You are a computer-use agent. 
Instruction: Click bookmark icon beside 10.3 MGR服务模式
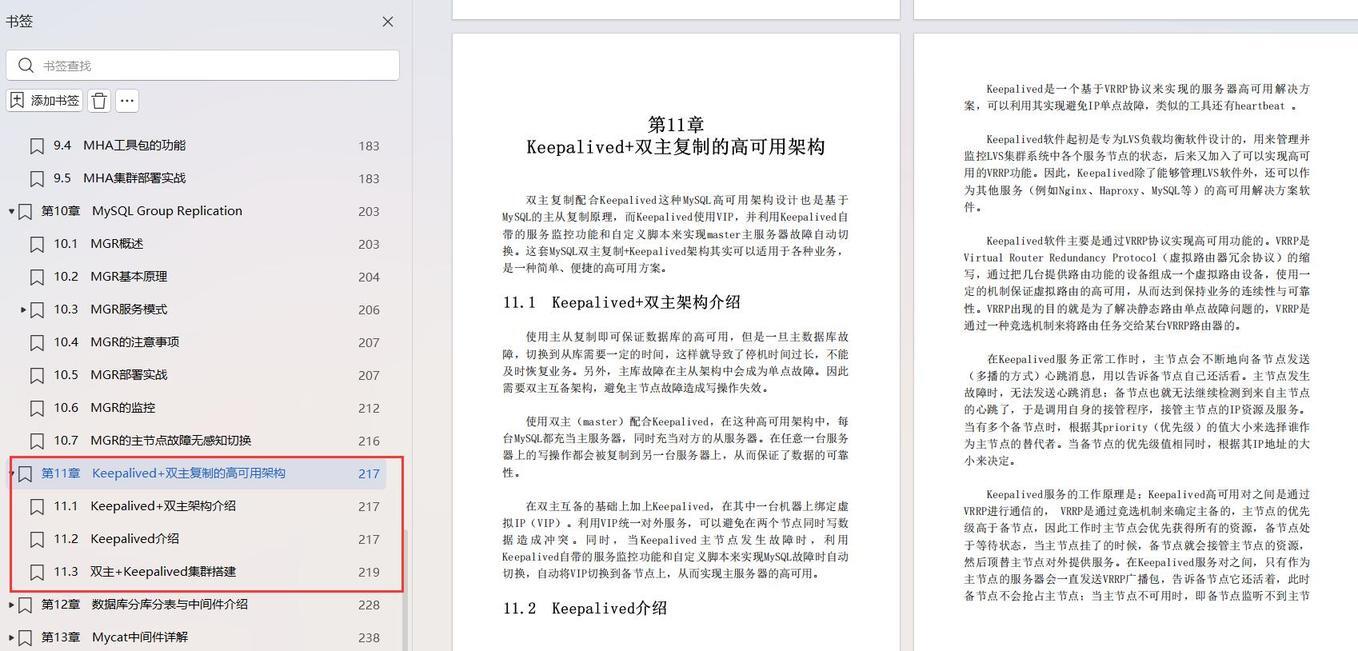(37, 310)
